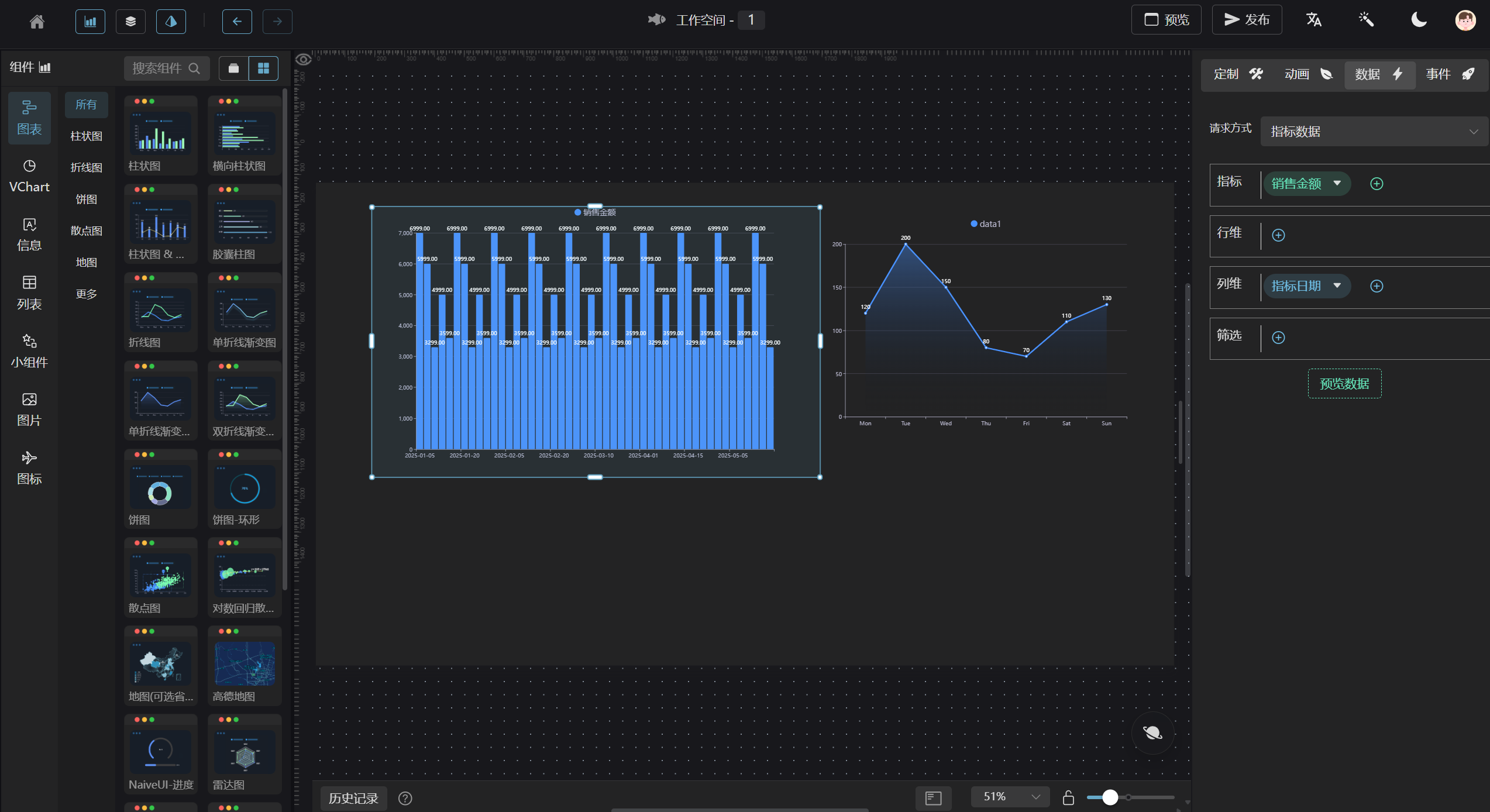The image size is (1490, 812).
Task: Select the 列表 tables category
Action: click(29, 293)
